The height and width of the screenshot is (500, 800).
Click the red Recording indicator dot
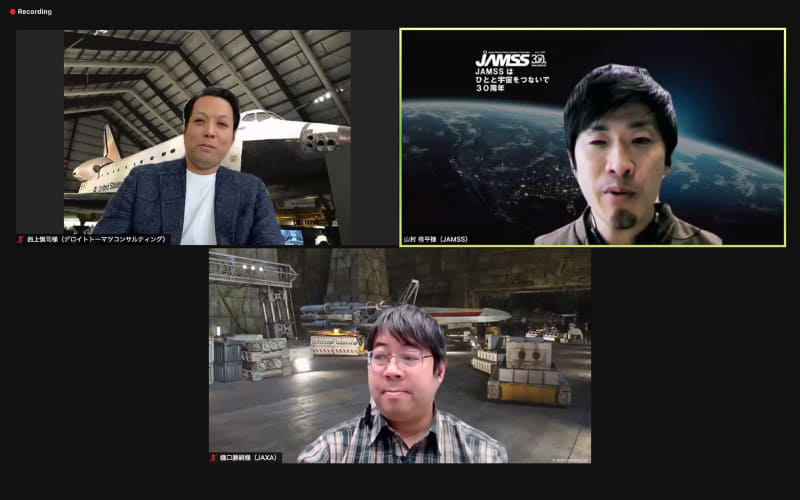click(x=13, y=12)
